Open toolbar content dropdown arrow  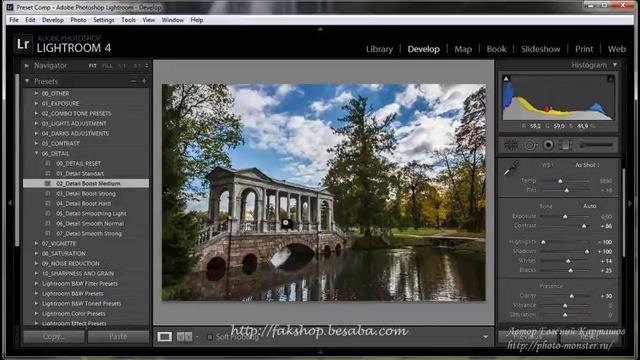click(485, 337)
